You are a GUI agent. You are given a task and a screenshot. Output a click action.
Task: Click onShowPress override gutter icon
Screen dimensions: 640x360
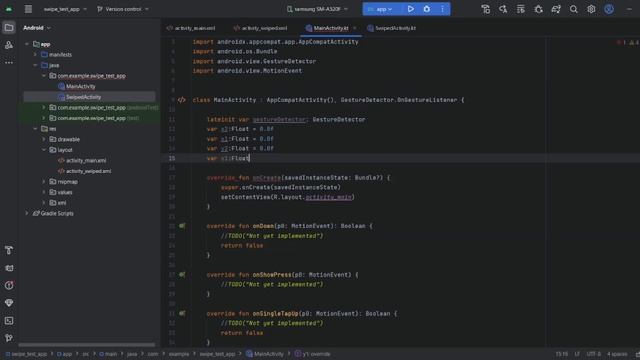182,275
